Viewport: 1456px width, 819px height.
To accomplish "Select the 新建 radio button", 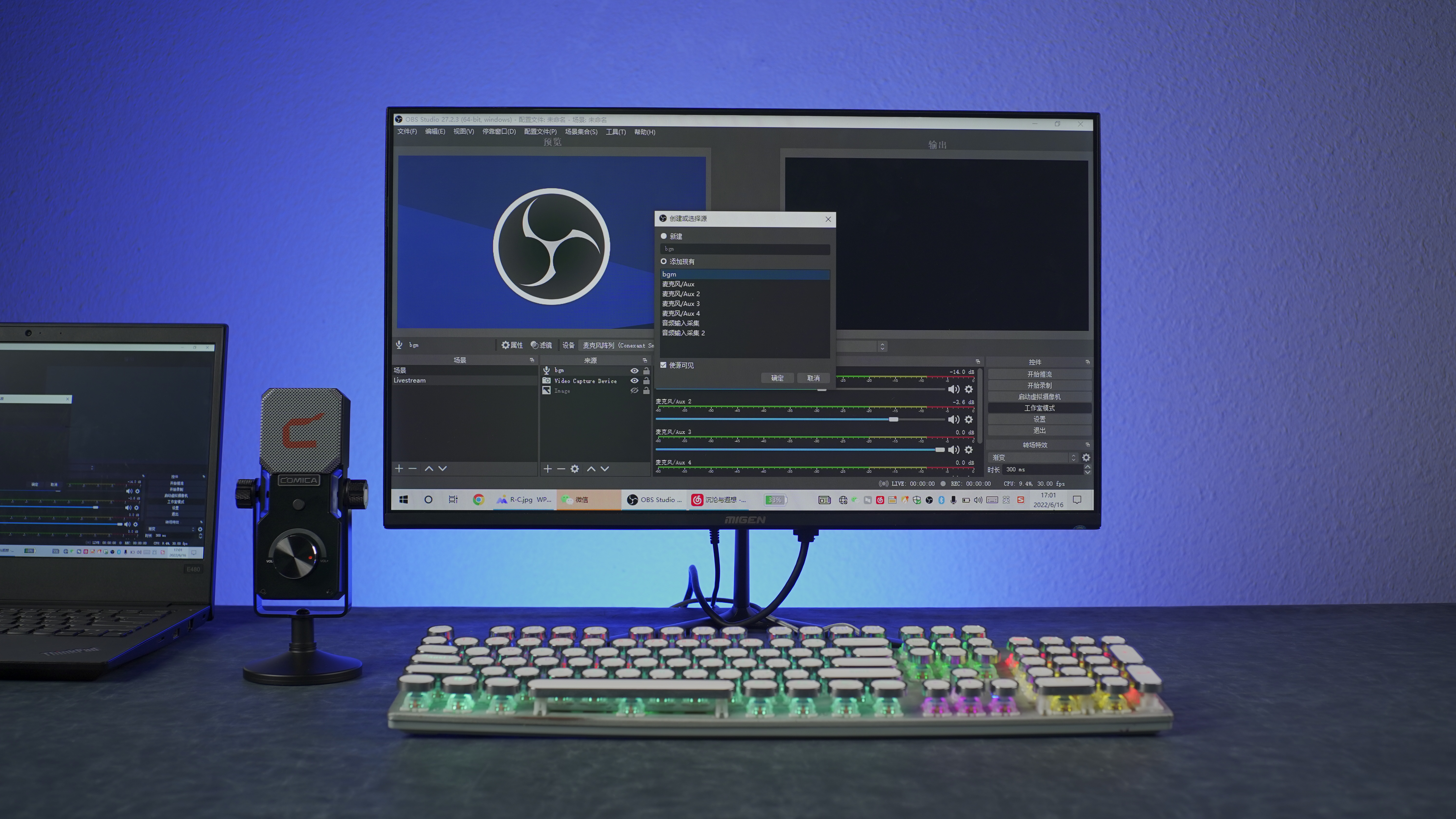I will click(663, 236).
